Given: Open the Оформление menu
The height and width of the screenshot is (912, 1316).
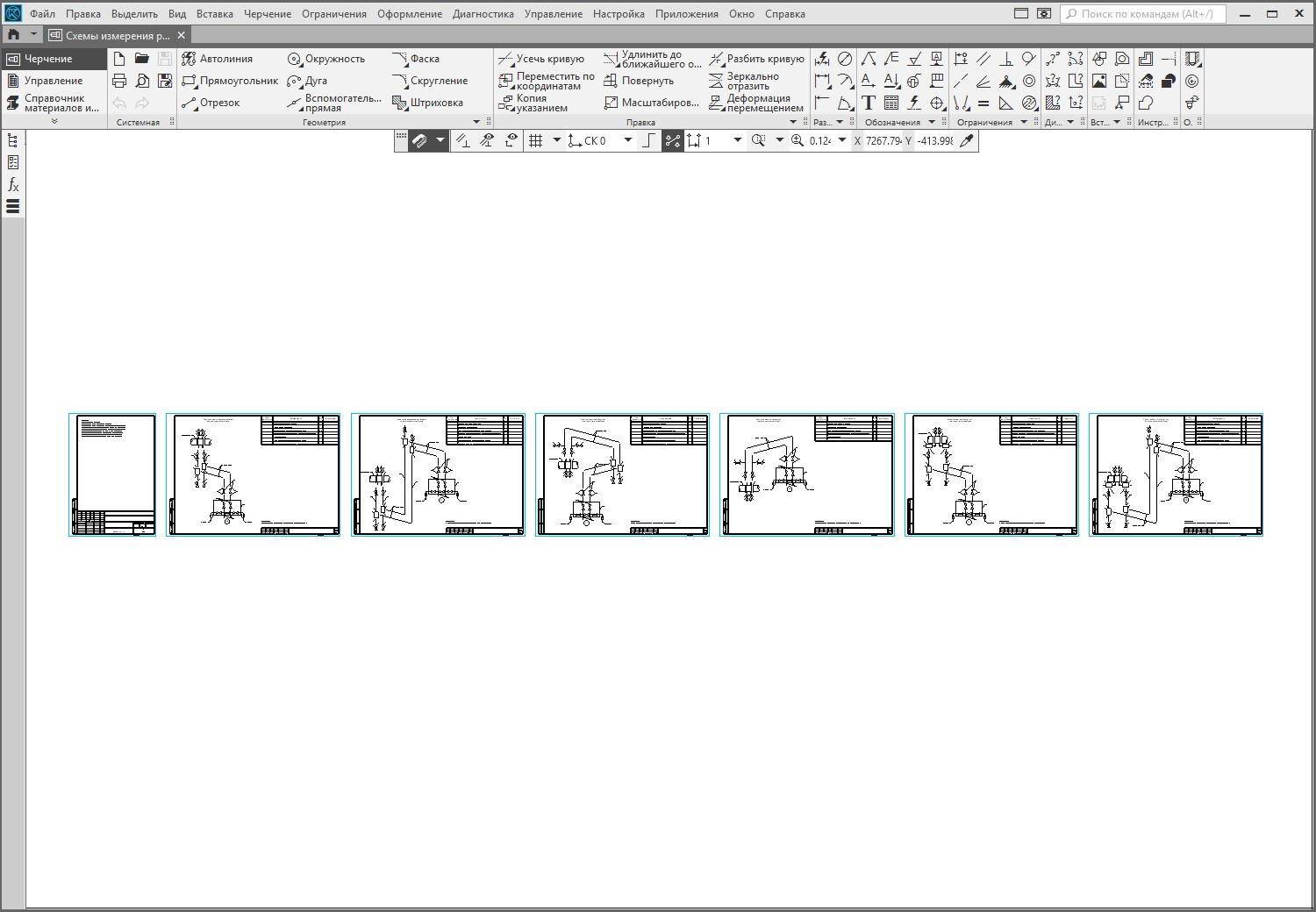Looking at the screenshot, I should point(410,14).
